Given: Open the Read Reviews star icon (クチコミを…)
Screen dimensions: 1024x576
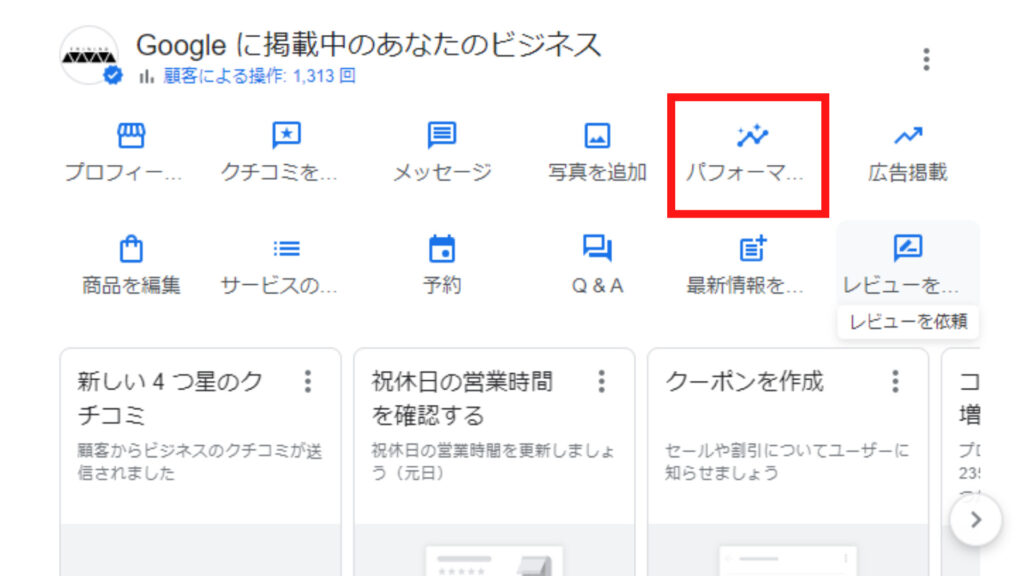Looking at the screenshot, I should 286,135.
